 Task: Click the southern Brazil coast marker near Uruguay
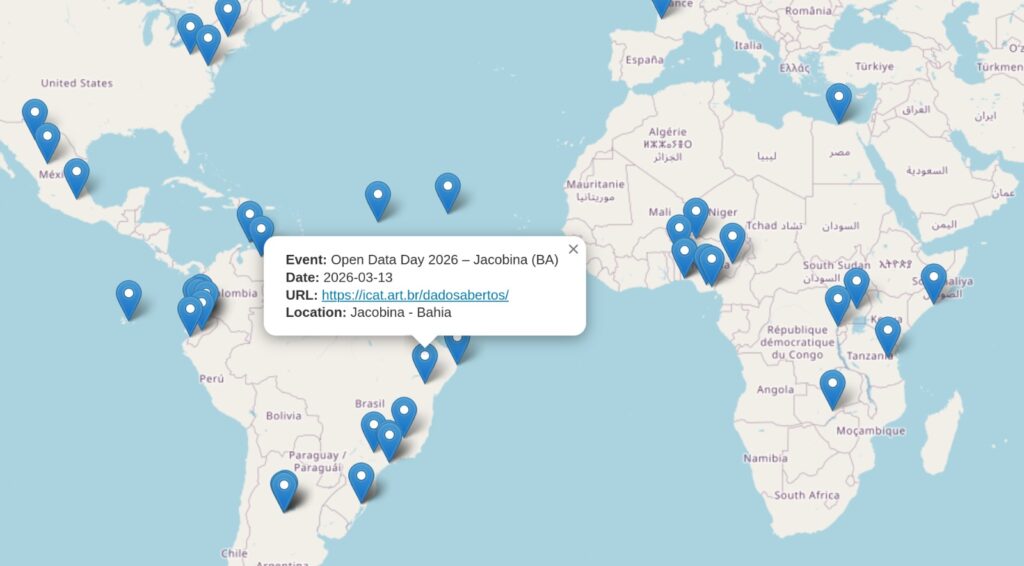361,480
